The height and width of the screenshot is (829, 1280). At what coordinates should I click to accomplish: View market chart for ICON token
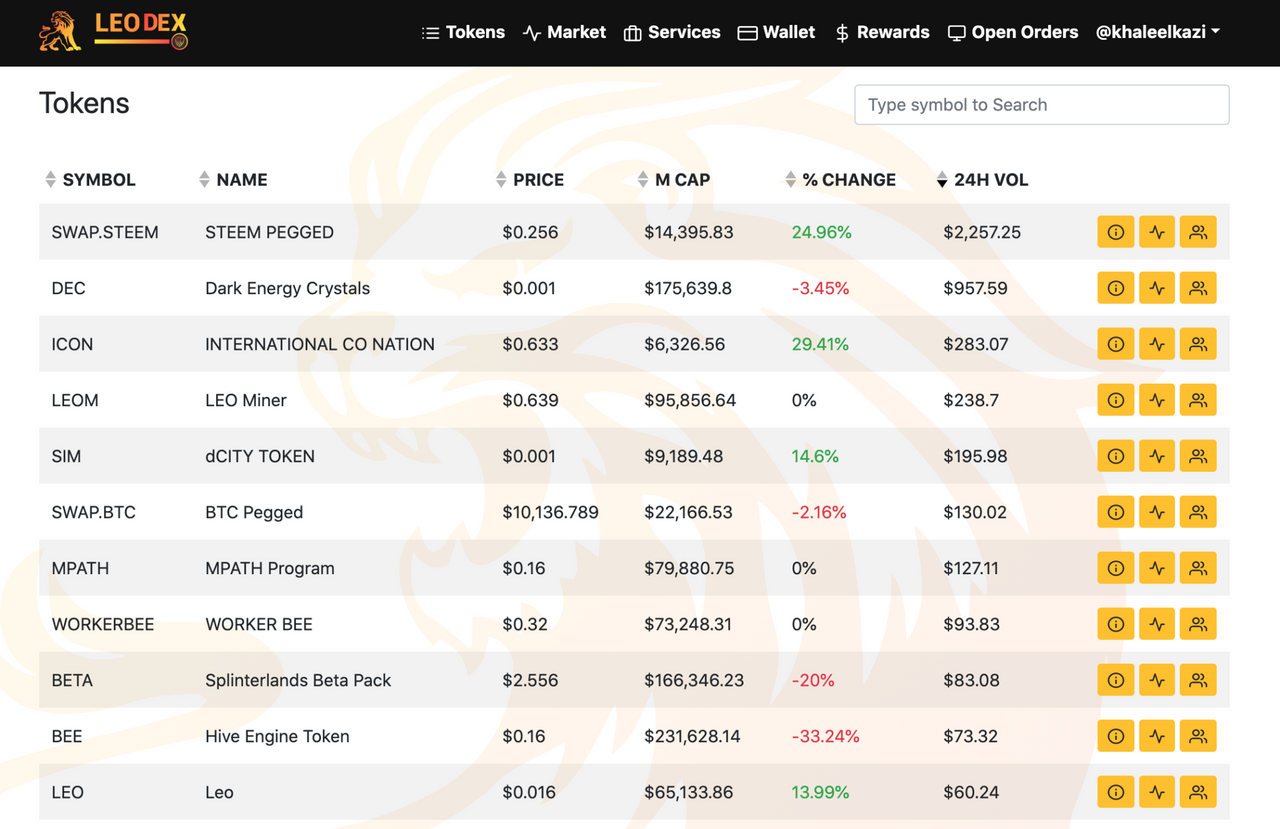[1157, 344]
